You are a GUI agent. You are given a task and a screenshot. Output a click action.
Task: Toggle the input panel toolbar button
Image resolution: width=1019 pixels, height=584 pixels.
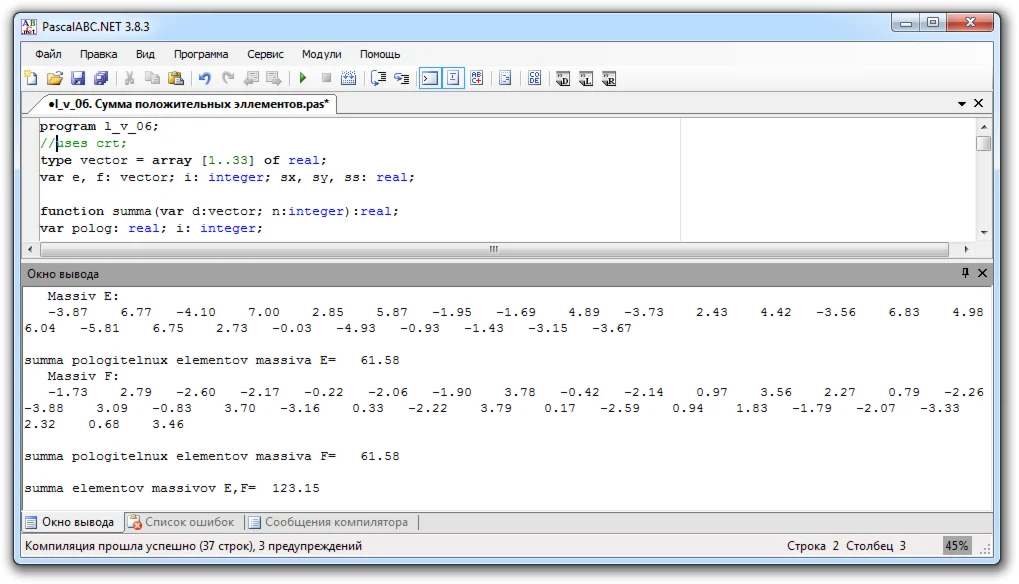[453, 78]
